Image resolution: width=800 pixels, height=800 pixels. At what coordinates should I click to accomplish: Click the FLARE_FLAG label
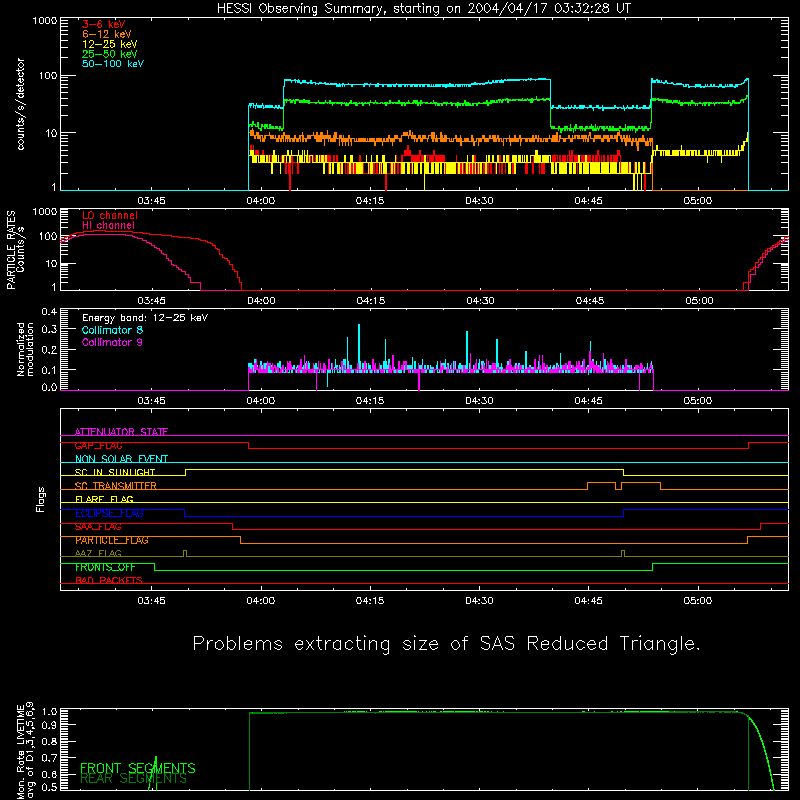point(104,499)
